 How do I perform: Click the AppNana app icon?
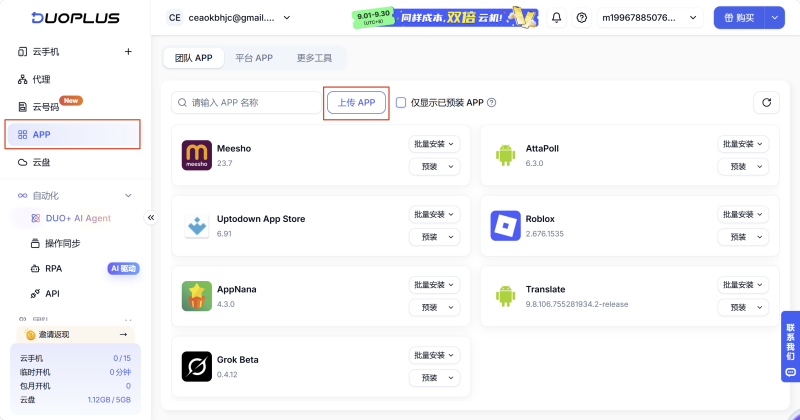click(196, 296)
